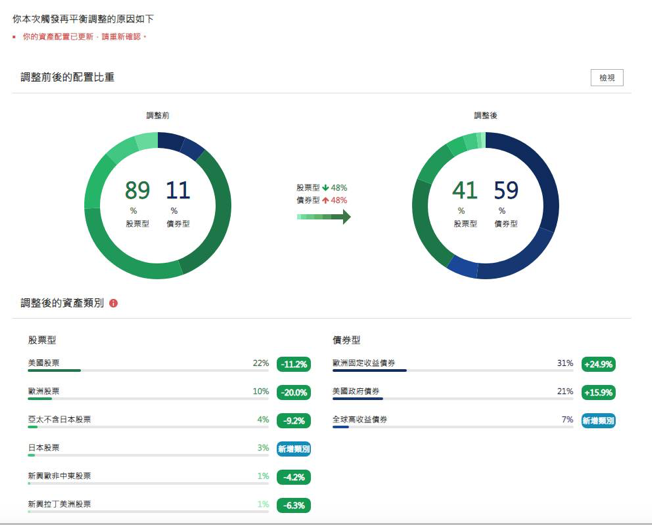The image size is (652, 525).
Task: Open 亞太不含日本股票 asset details
Action: tap(60, 420)
